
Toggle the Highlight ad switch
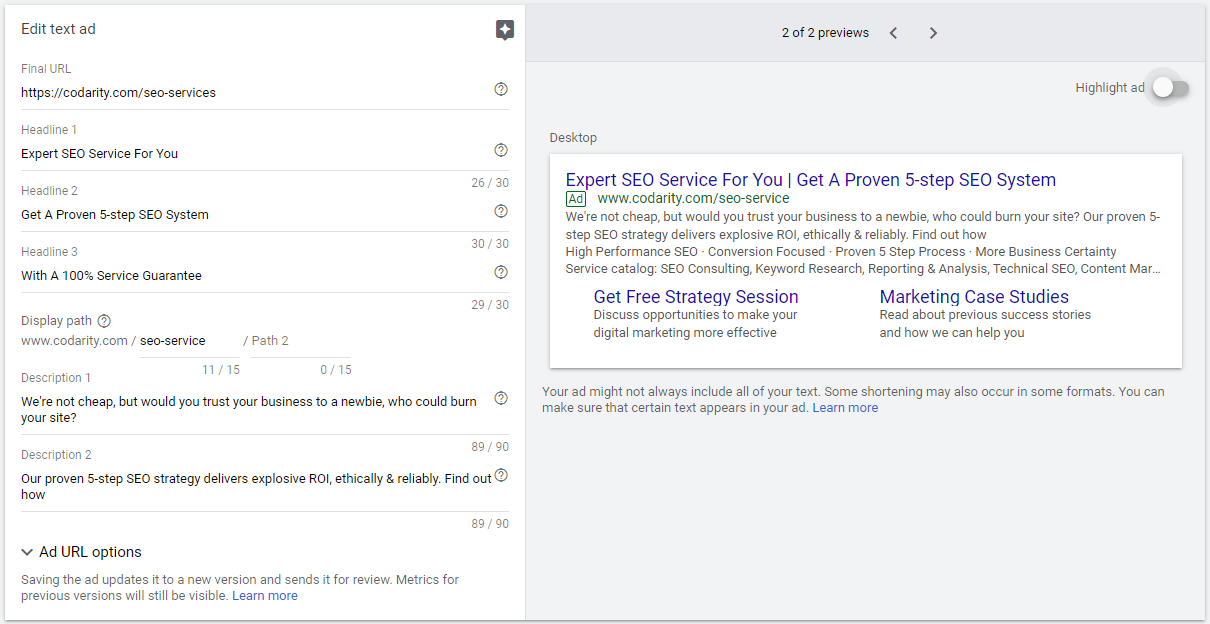pyautogui.click(x=1170, y=88)
